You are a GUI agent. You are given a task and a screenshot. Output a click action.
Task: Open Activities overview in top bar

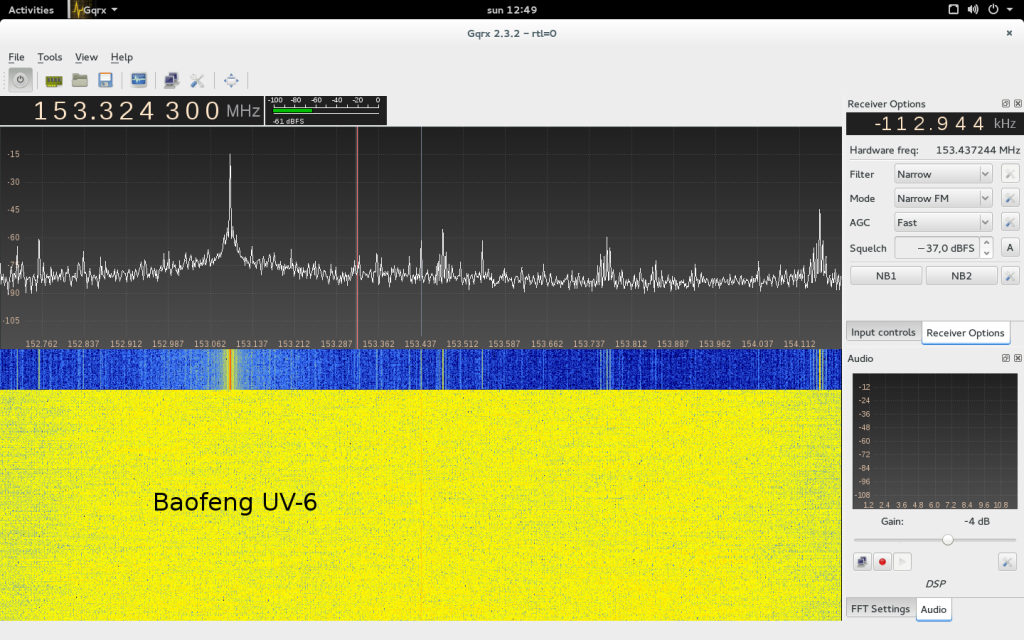(x=31, y=10)
